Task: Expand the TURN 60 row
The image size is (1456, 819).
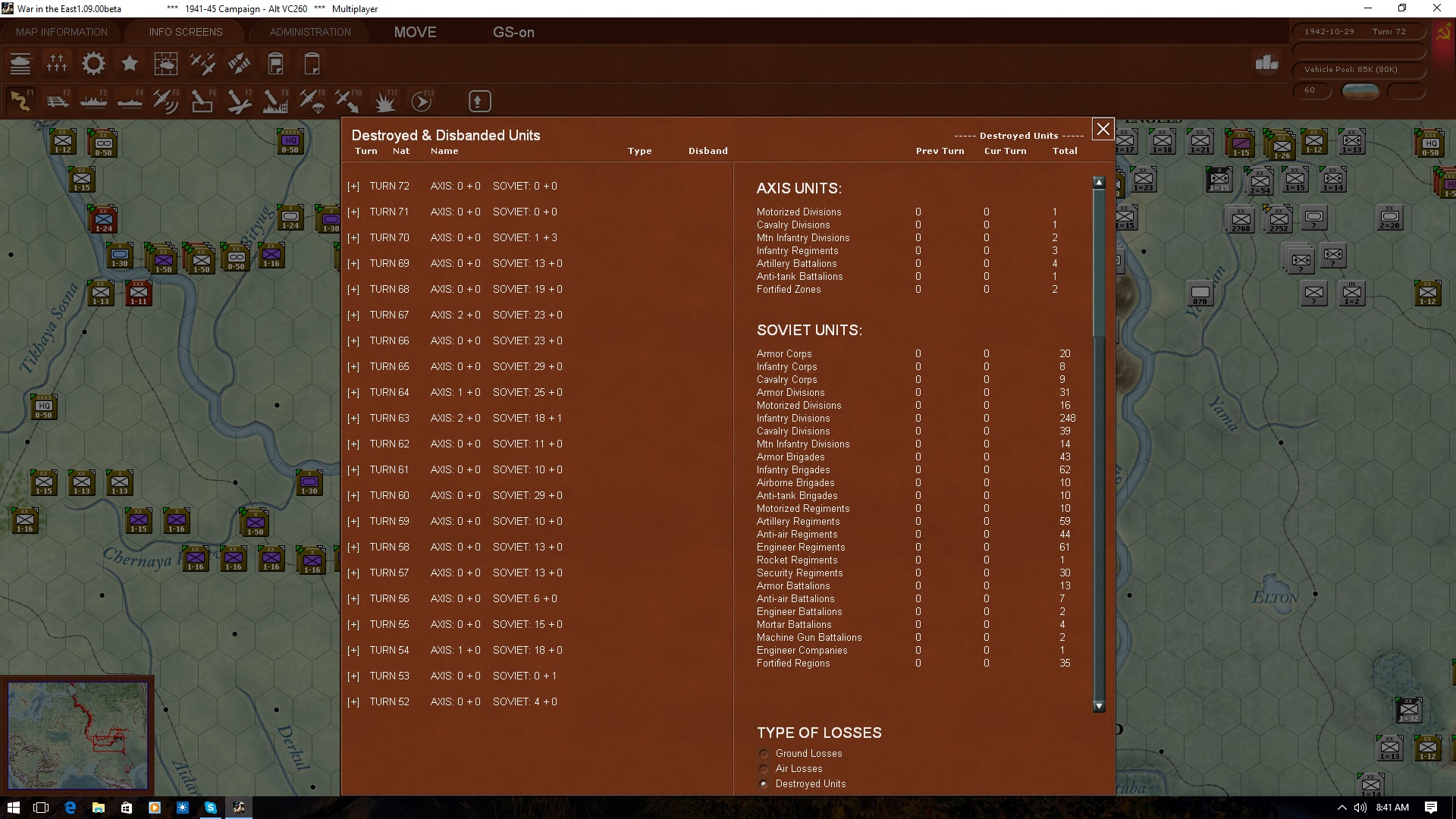Action: [x=353, y=496]
